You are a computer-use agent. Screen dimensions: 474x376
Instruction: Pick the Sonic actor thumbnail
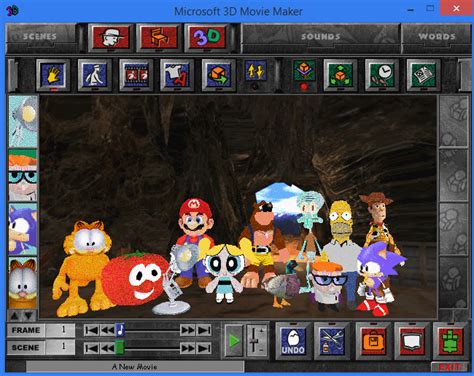[23, 229]
